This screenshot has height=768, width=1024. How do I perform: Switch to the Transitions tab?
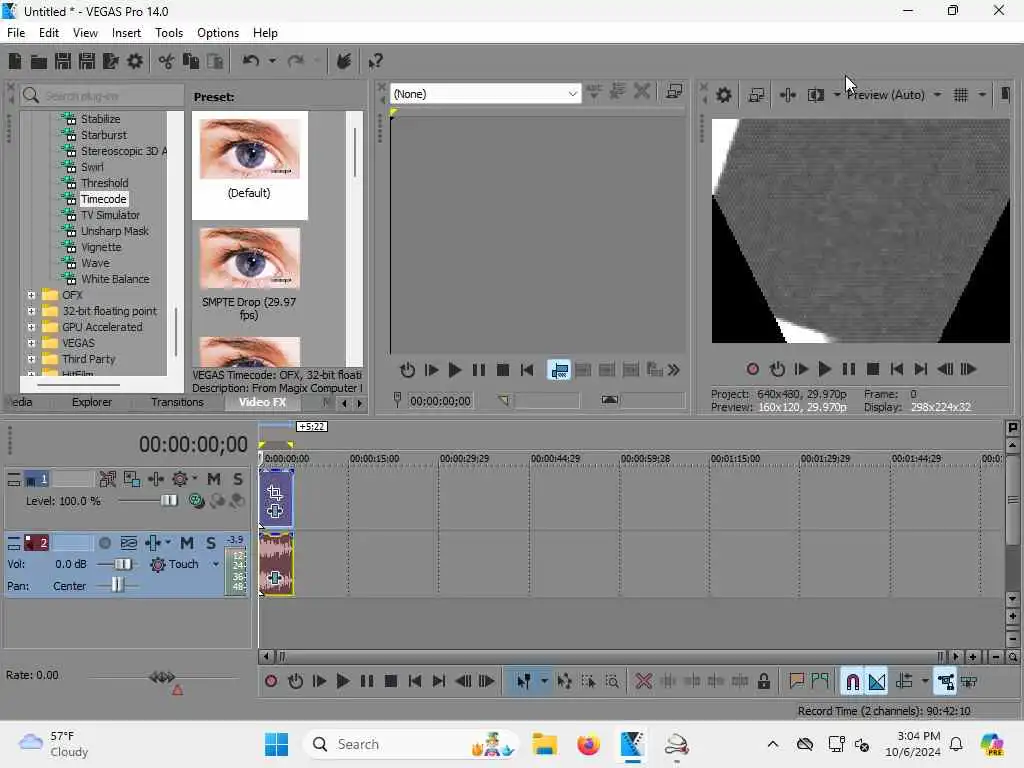tap(177, 402)
